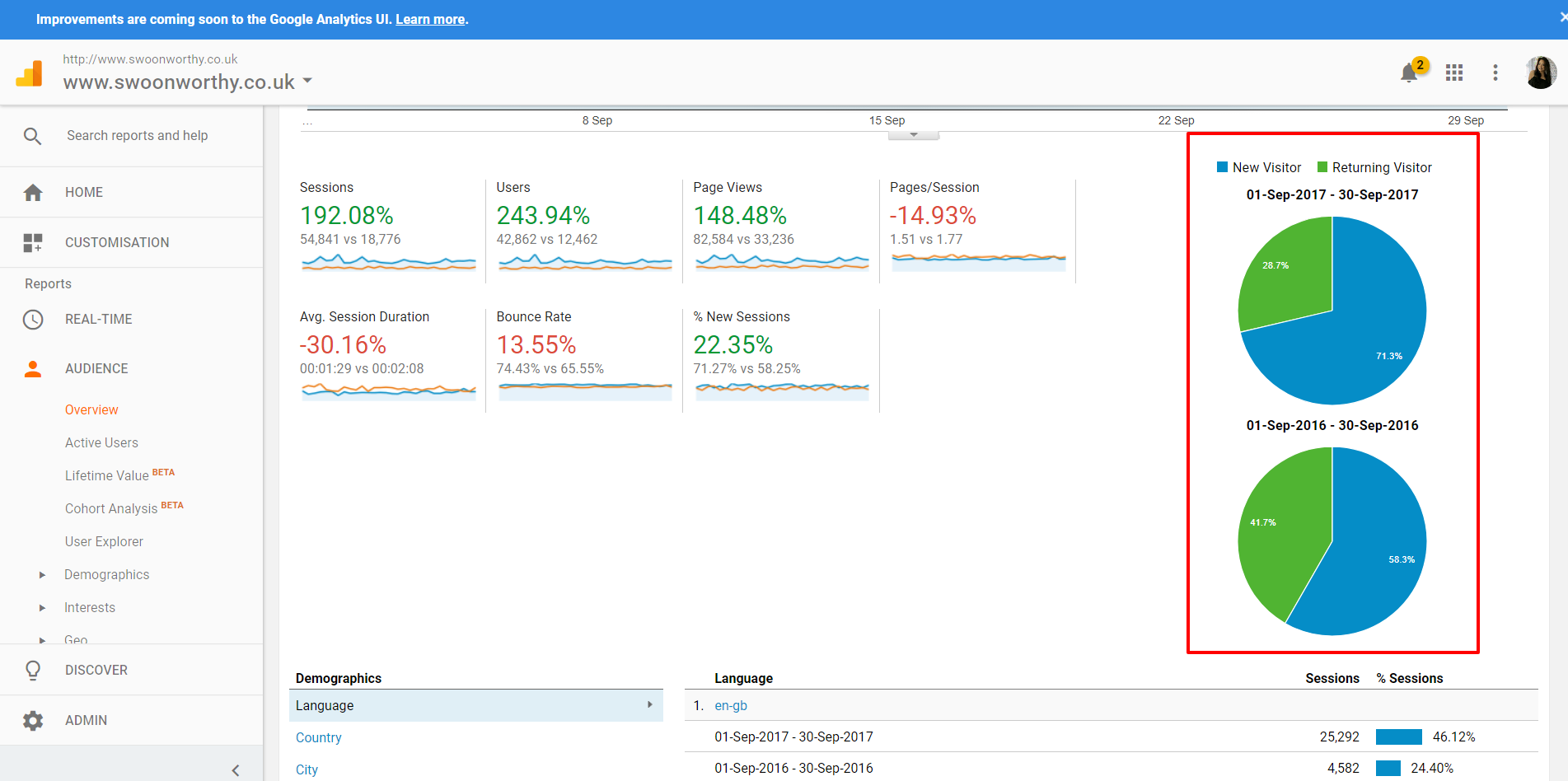Click the Discover lightbulb icon
This screenshot has width=1568, height=781.
pyautogui.click(x=33, y=671)
